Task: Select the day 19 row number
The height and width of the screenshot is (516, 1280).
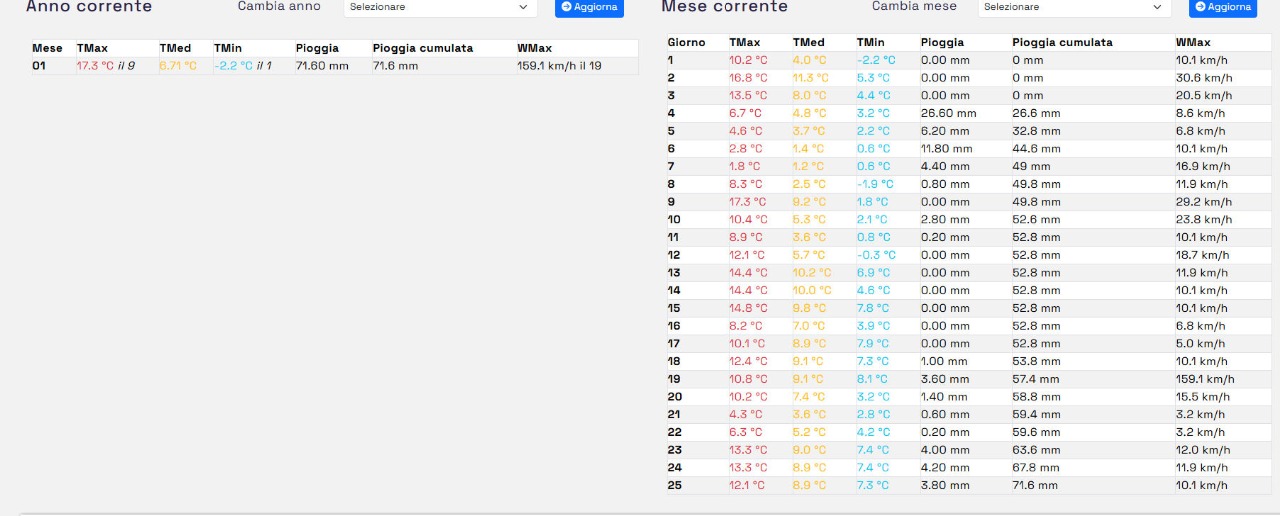Action: tap(673, 379)
